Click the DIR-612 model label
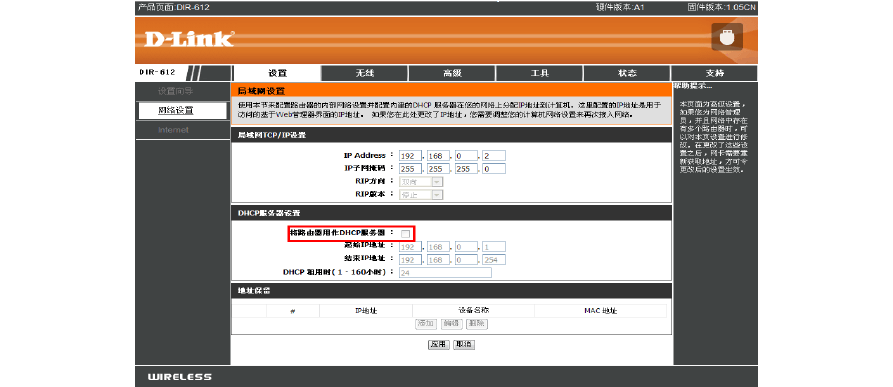The height and width of the screenshot is (387, 893). 157,73
